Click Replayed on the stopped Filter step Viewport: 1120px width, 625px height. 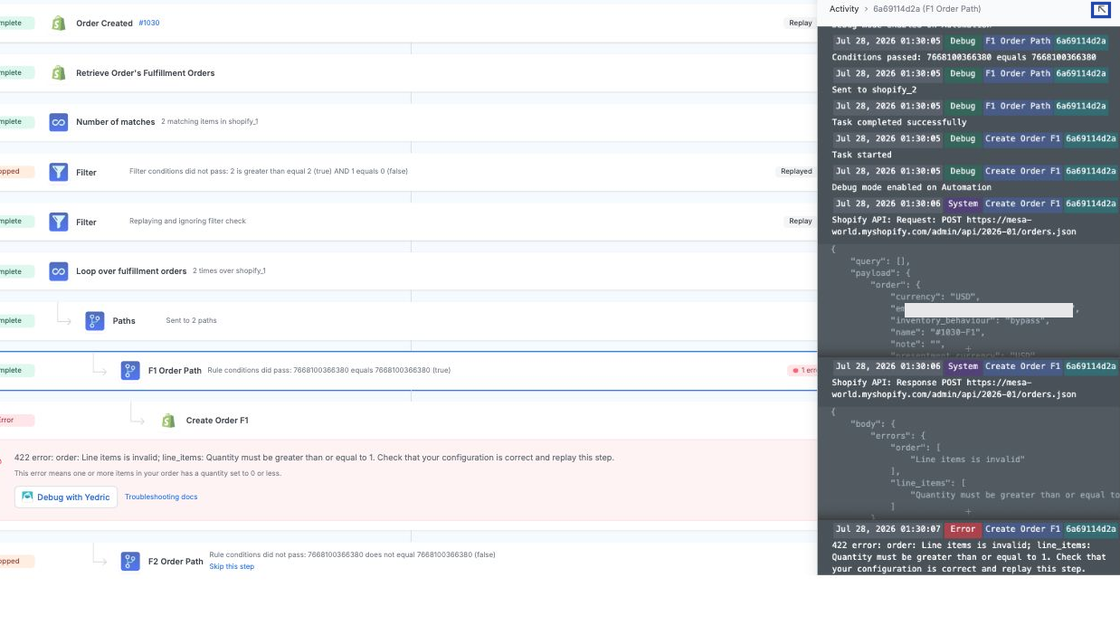tap(796, 171)
